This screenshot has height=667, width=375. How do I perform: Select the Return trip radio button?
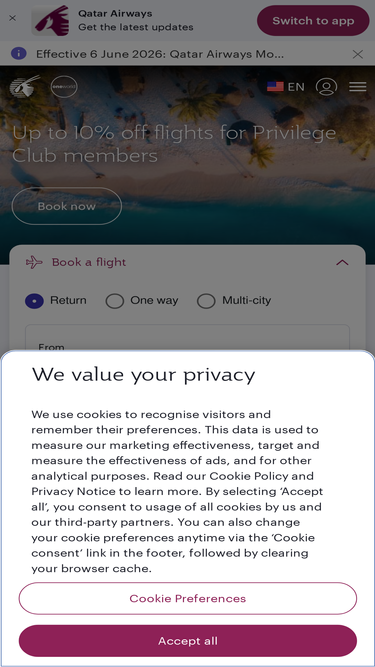coord(34,301)
